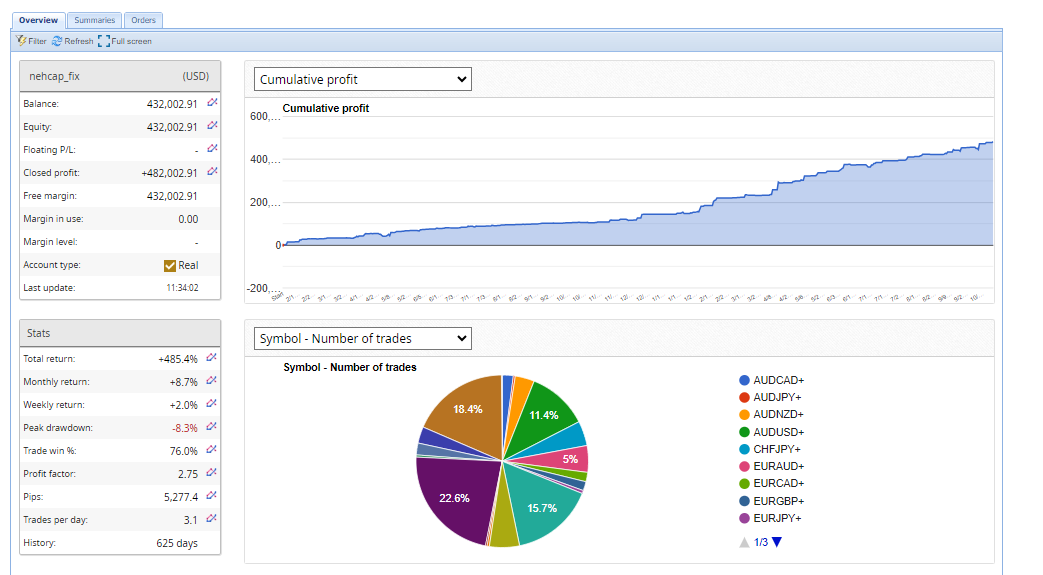Click the Refresh icon
The image size is (1043, 575).
pos(57,41)
